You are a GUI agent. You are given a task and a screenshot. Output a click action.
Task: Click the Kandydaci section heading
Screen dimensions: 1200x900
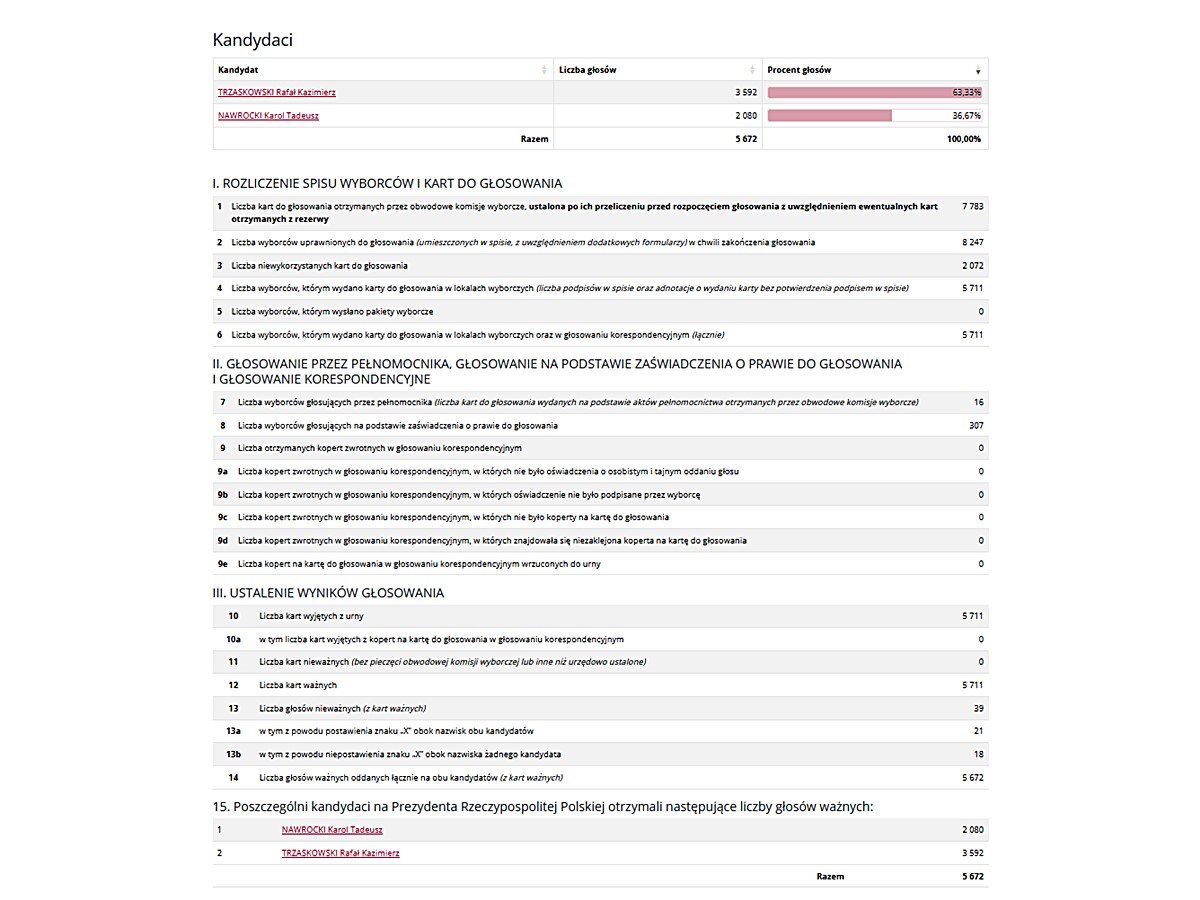(252, 40)
